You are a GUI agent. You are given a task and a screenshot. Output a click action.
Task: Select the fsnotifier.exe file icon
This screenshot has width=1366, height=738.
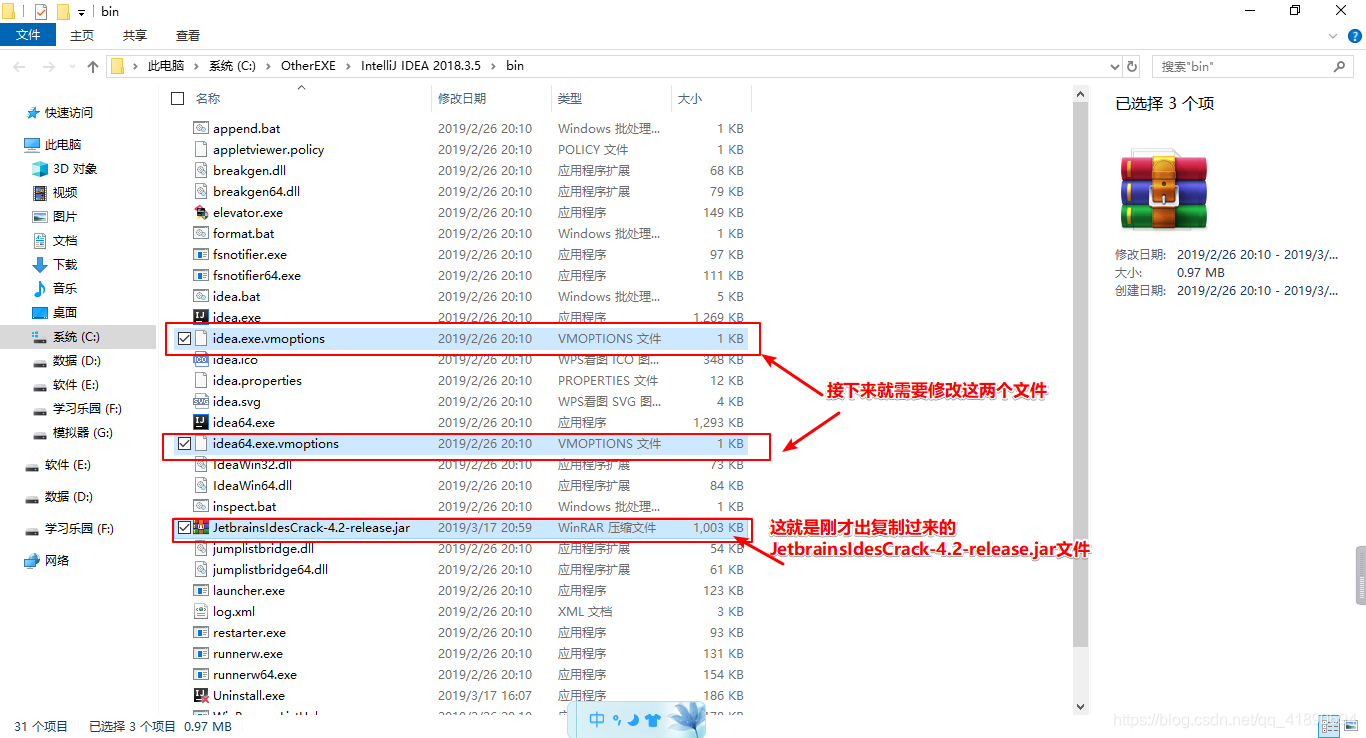[x=201, y=254]
